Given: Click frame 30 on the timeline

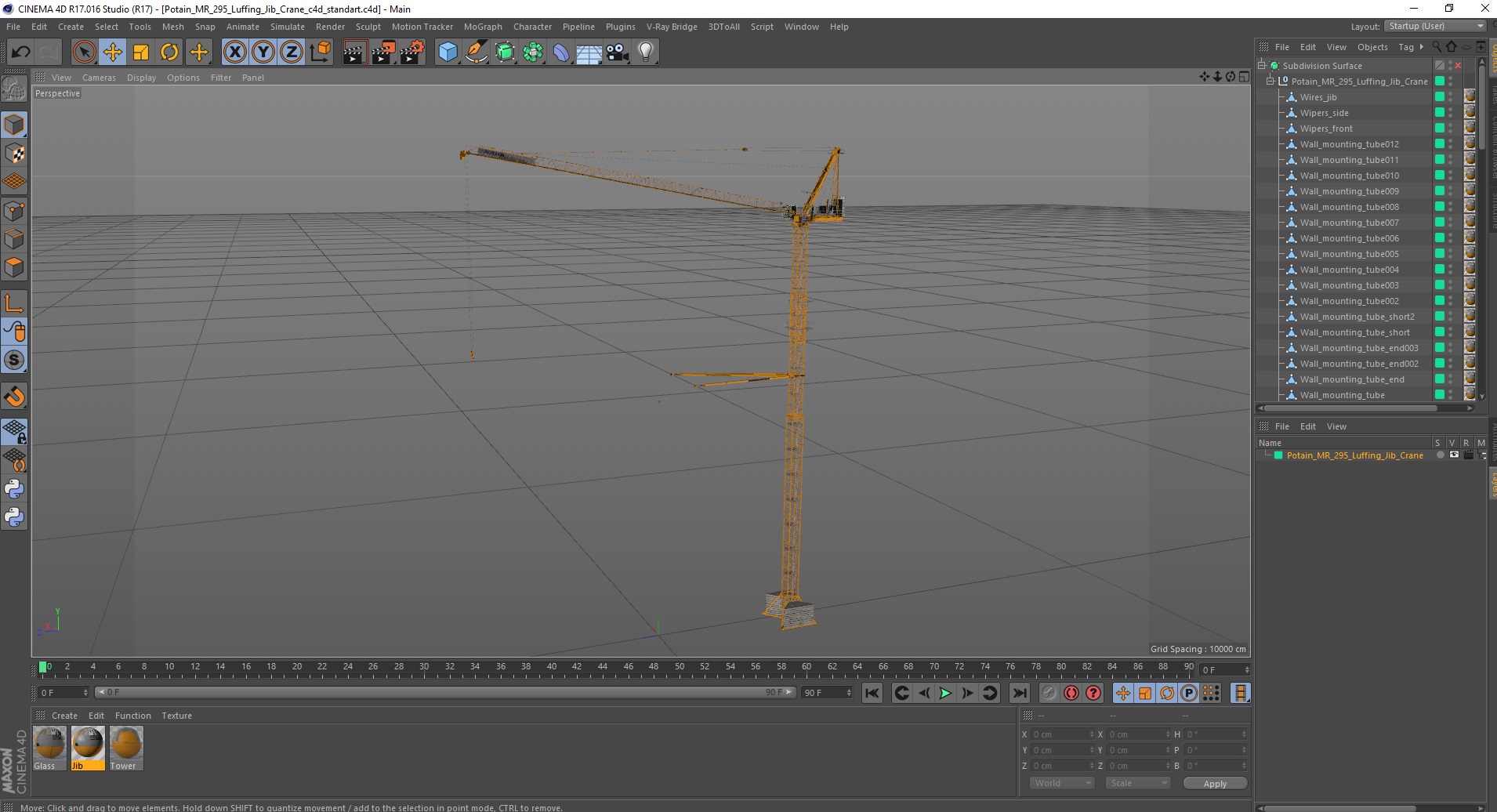Looking at the screenshot, I should pos(424,668).
